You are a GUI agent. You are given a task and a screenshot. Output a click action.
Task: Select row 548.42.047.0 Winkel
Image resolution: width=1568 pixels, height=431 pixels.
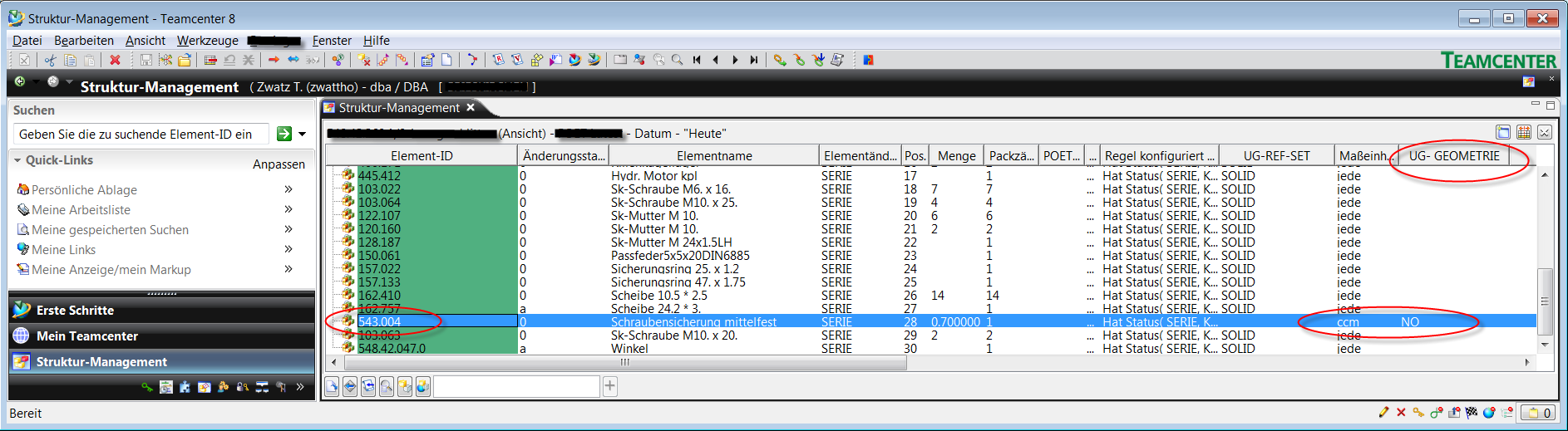[x=931, y=348]
